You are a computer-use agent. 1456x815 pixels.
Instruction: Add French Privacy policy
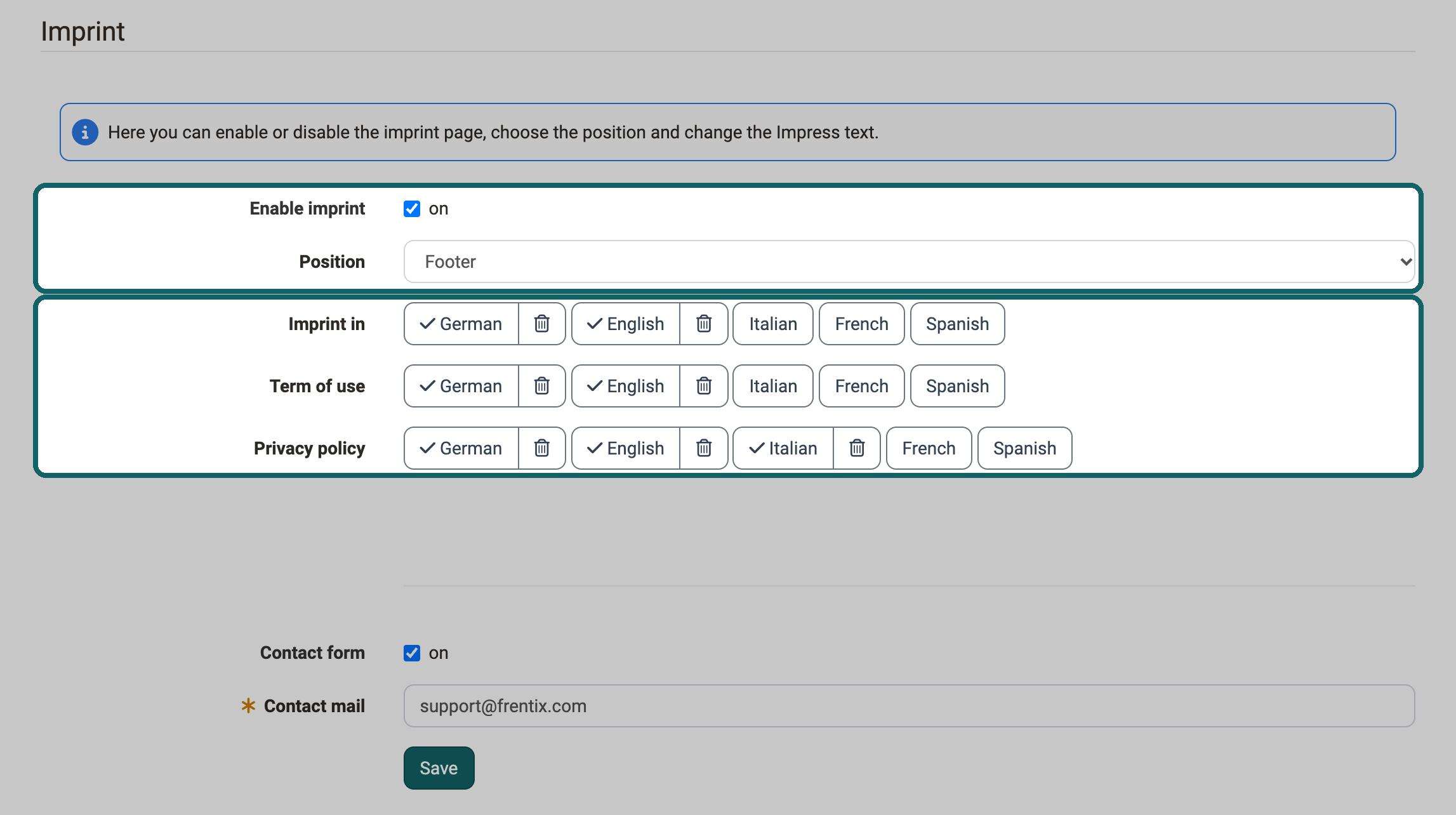(929, 448)
